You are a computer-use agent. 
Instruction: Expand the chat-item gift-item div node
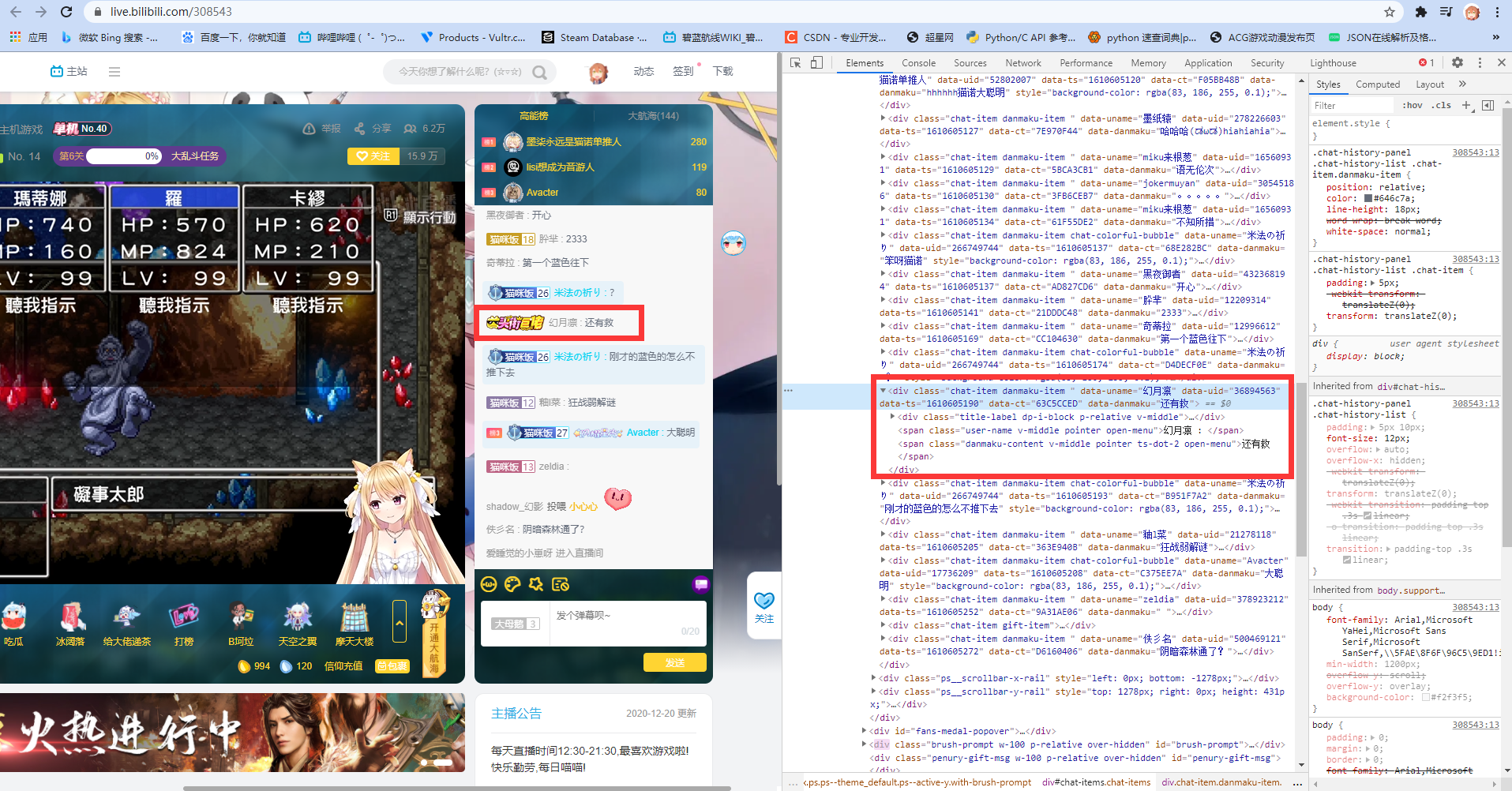pos(883,625)
